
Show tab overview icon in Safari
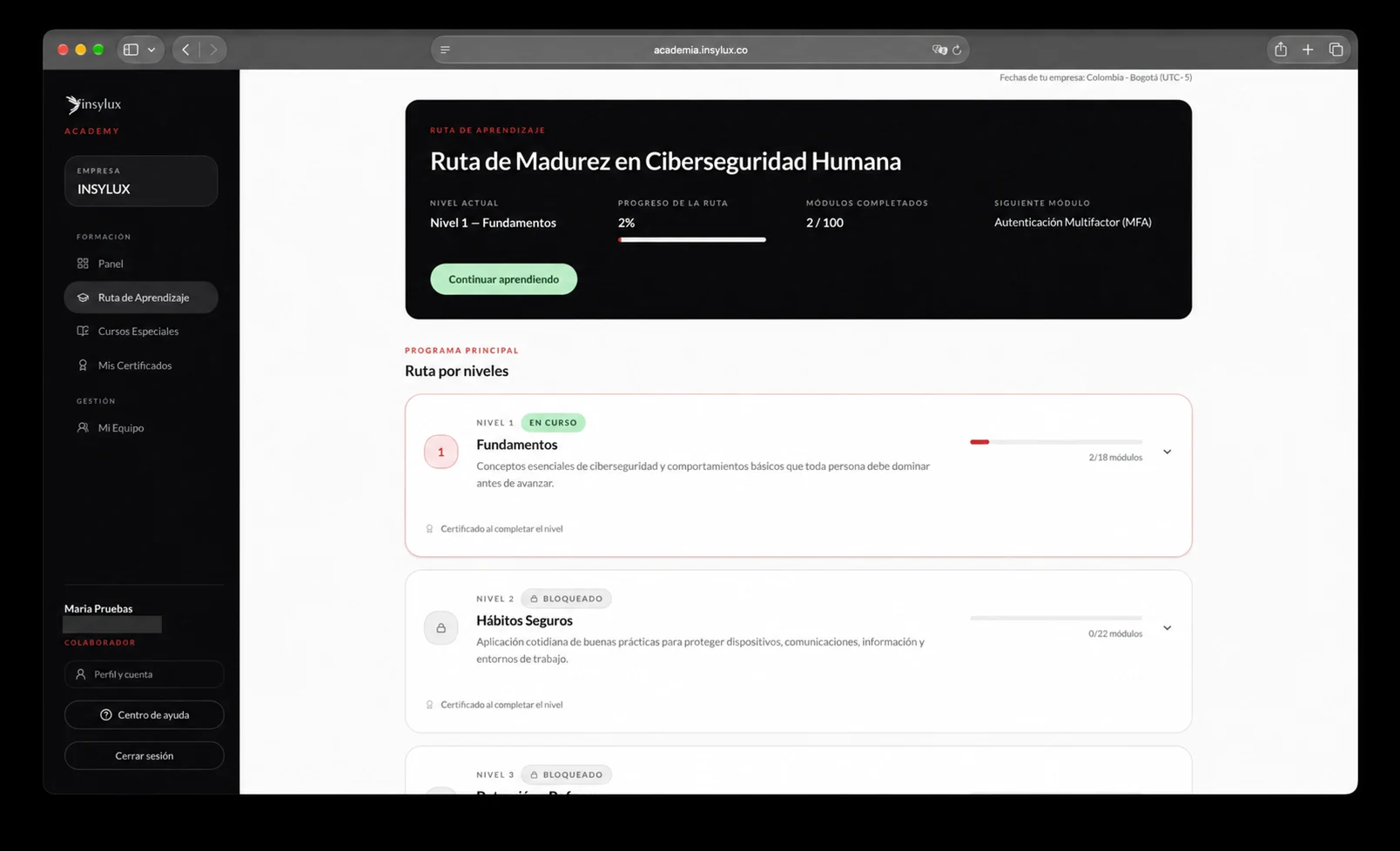point(1336,50)
